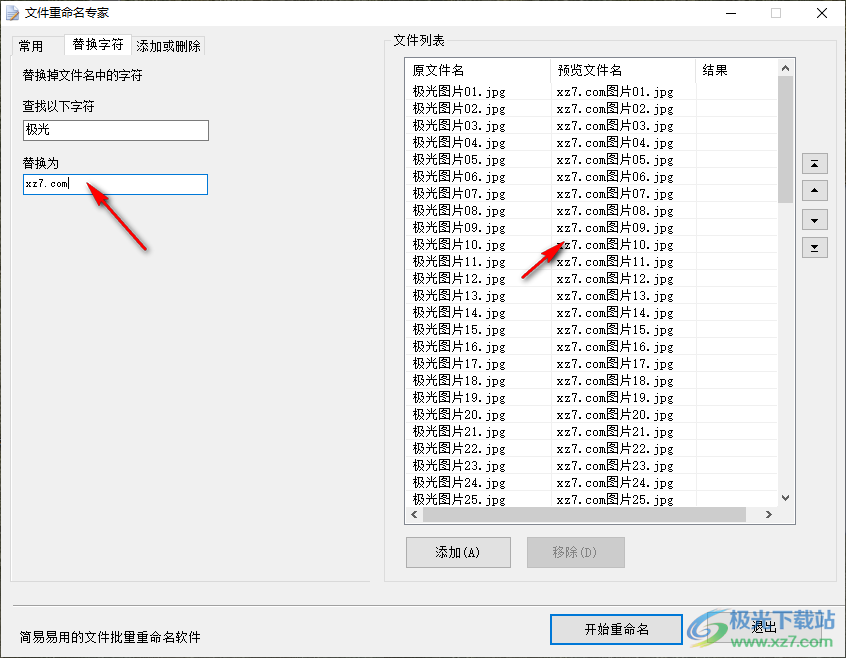Click the vertical scrollbar thumb of file list

[786, 140]
